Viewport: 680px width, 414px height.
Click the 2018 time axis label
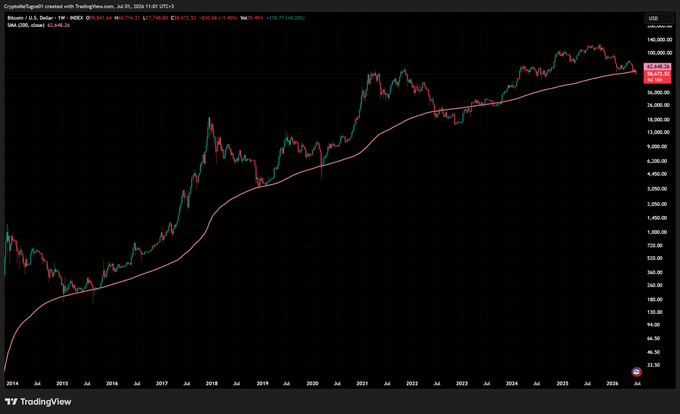click(212, 383)
